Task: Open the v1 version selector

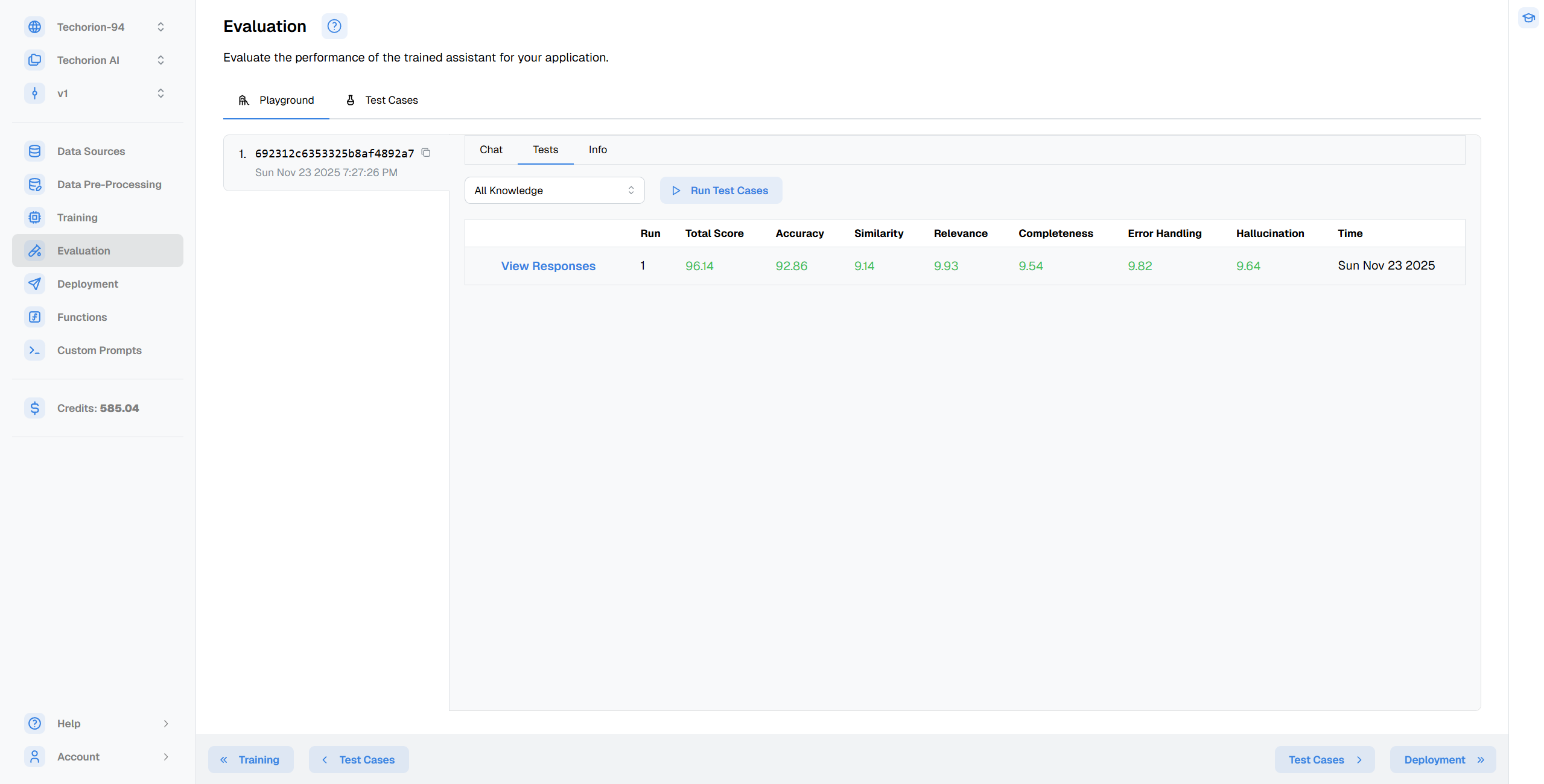Action: 160,93
